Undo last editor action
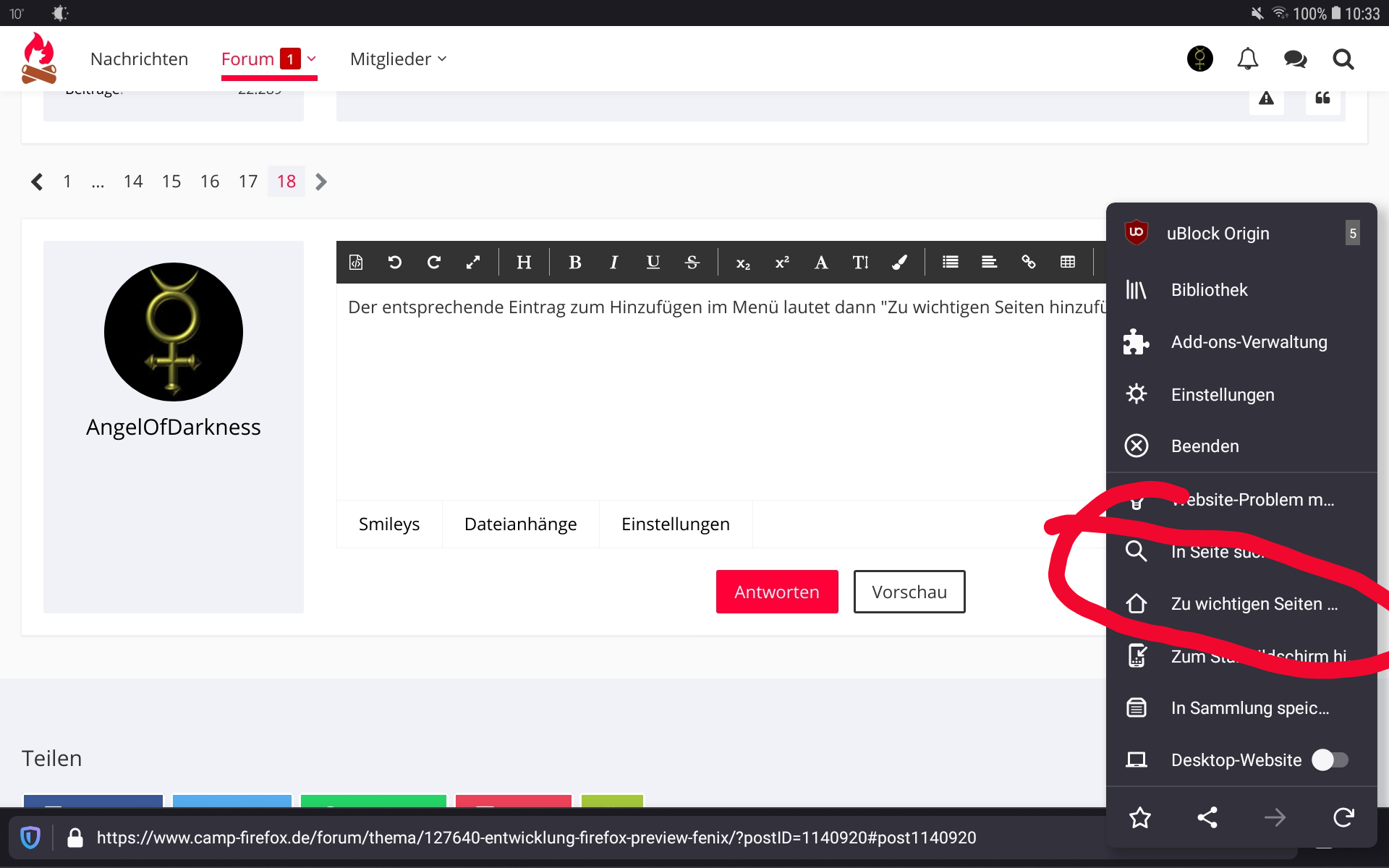This screenshot has height=868, width=1389. [395, 263]
